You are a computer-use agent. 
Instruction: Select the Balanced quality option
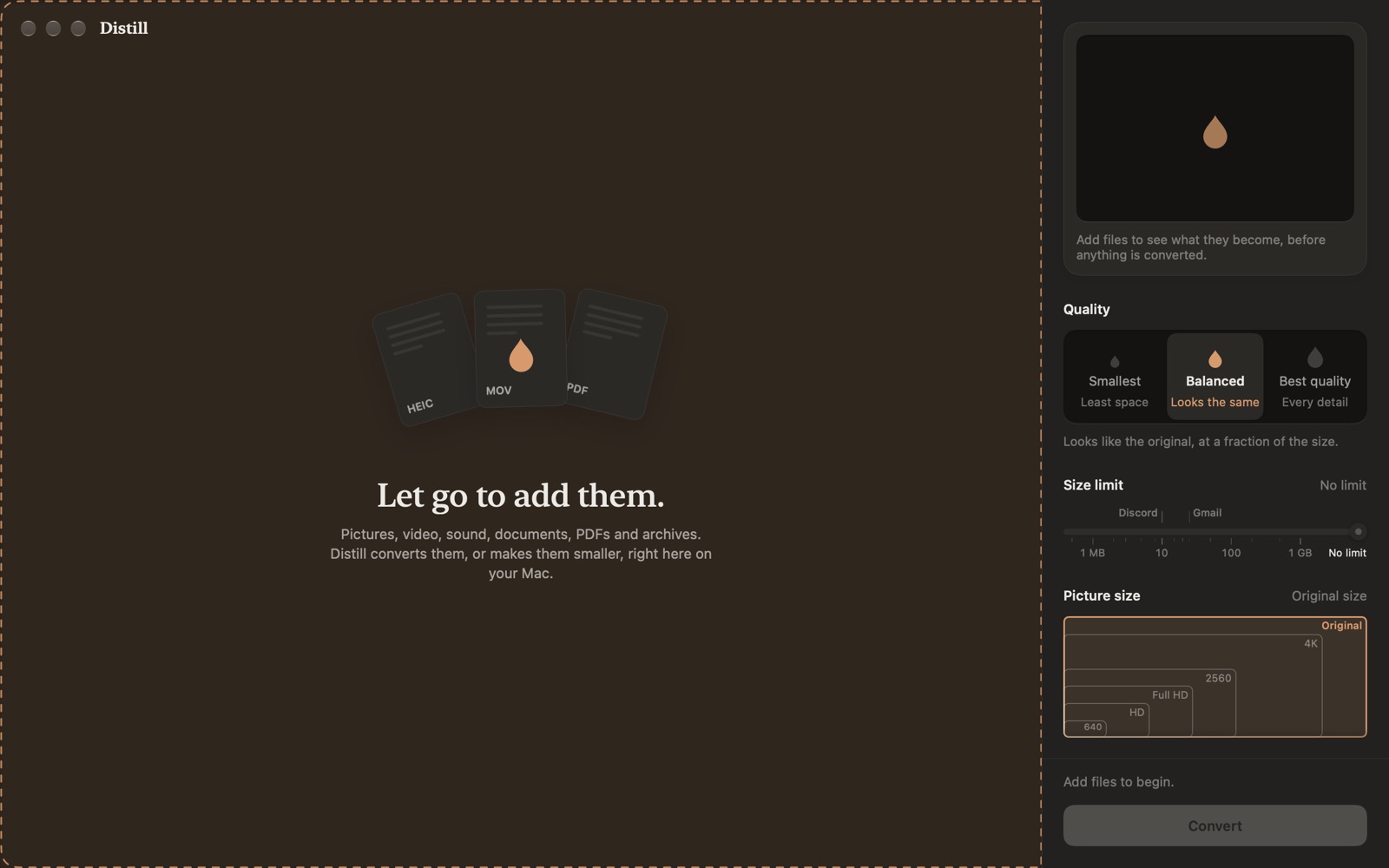(x=1215, y=377)
